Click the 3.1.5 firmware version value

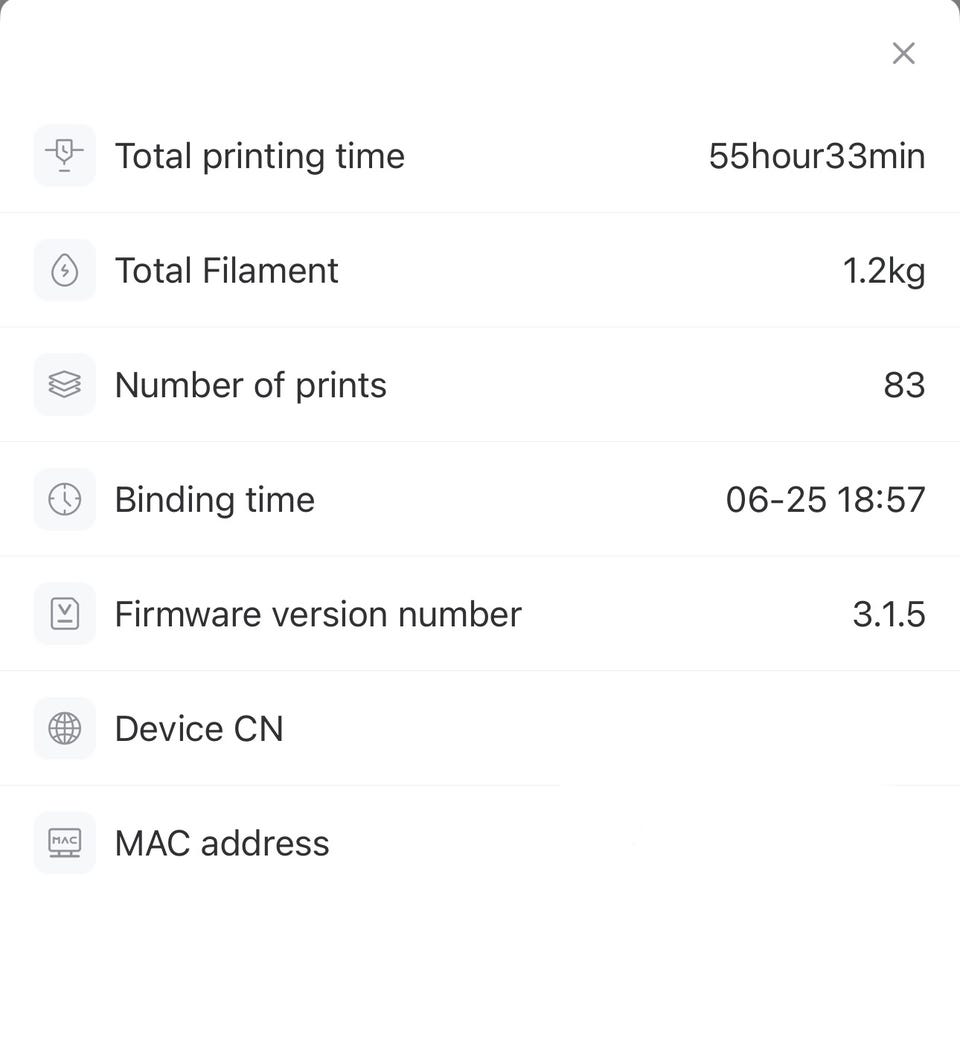[x=888, y=614]
